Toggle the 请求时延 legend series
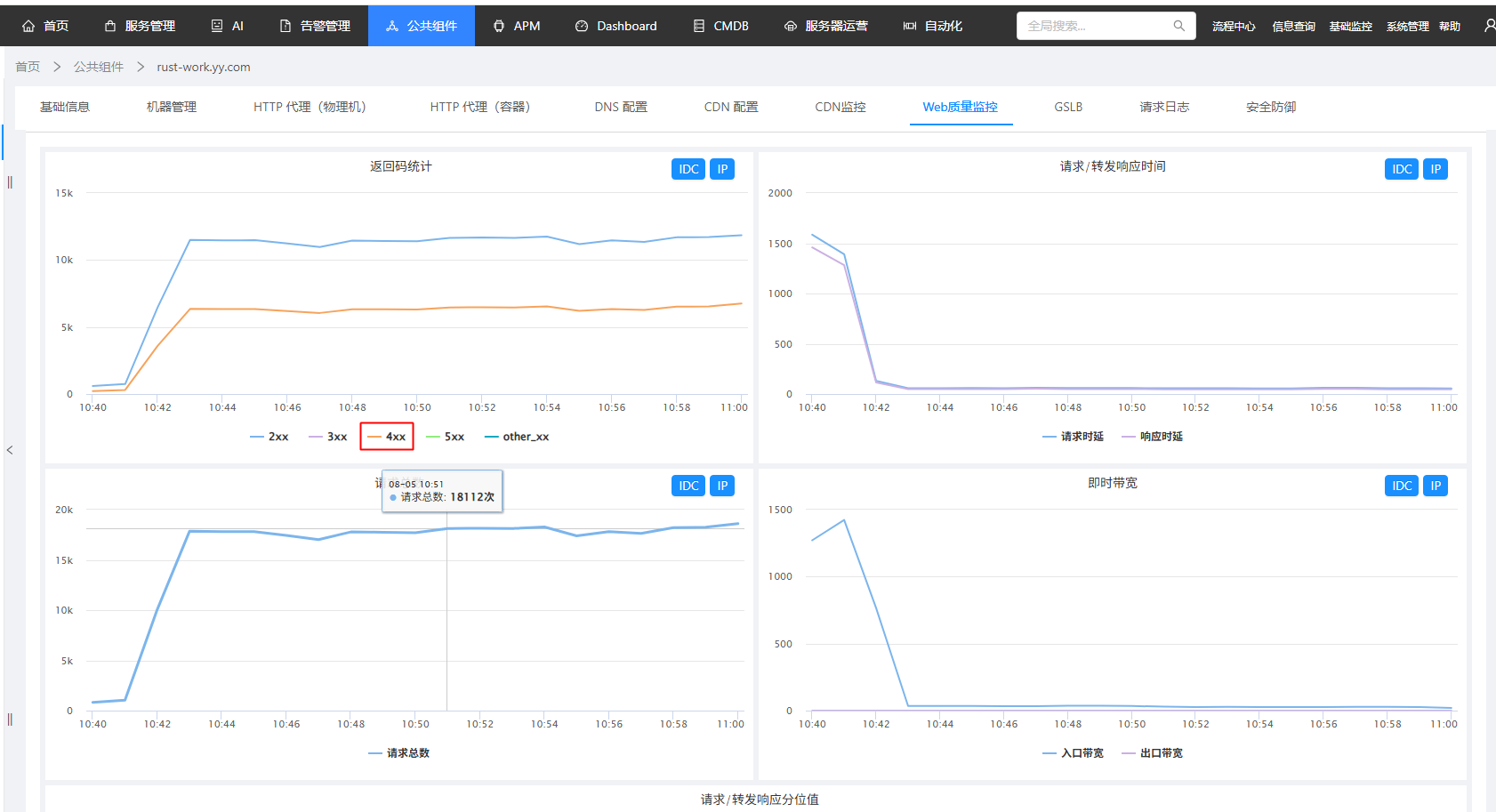 (x=1074, y=437)
